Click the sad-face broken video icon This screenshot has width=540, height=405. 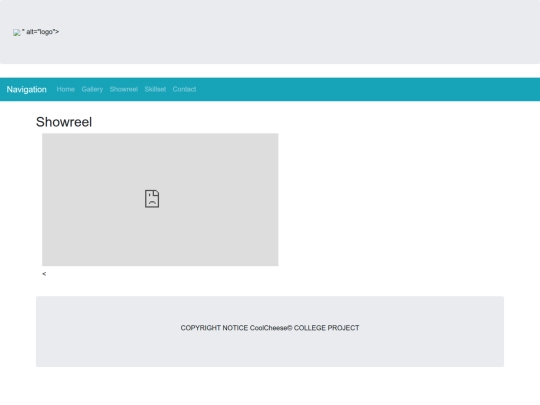pos(152,199)
